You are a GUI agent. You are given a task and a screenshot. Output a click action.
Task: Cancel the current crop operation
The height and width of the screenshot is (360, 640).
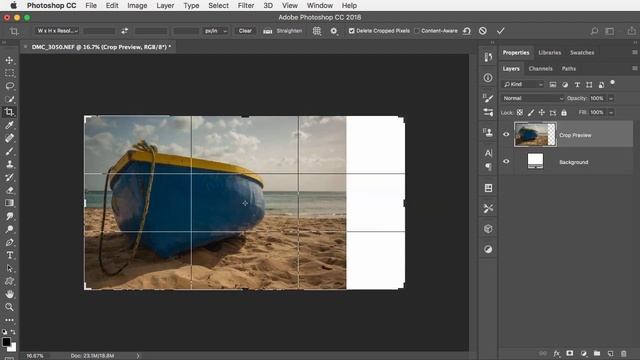(483, 31)
